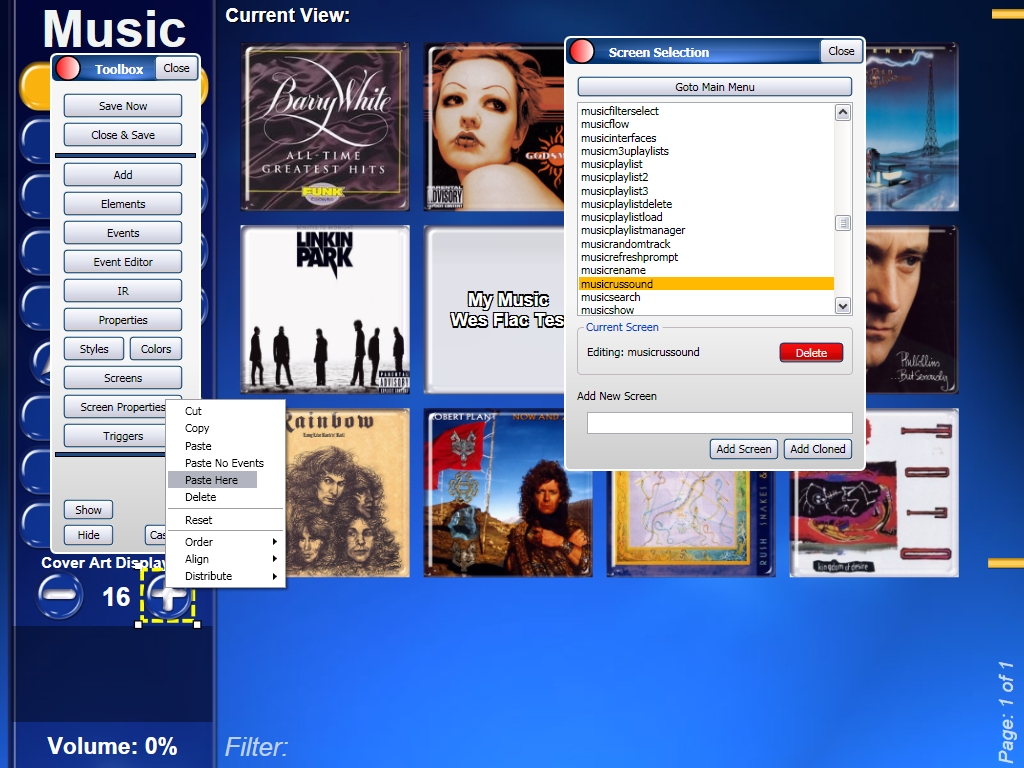Choose Copy from the context menu
Screen dimensions: 1024x768
point(197,428)
